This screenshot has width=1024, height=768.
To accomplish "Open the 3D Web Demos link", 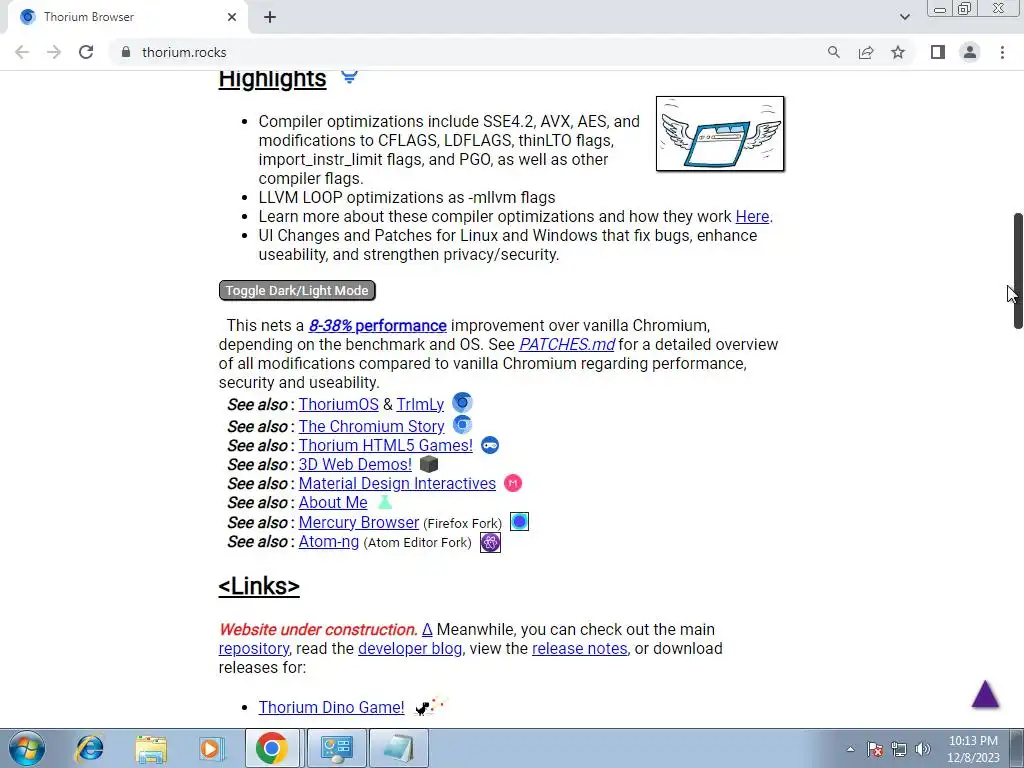I will click(355, 464).
